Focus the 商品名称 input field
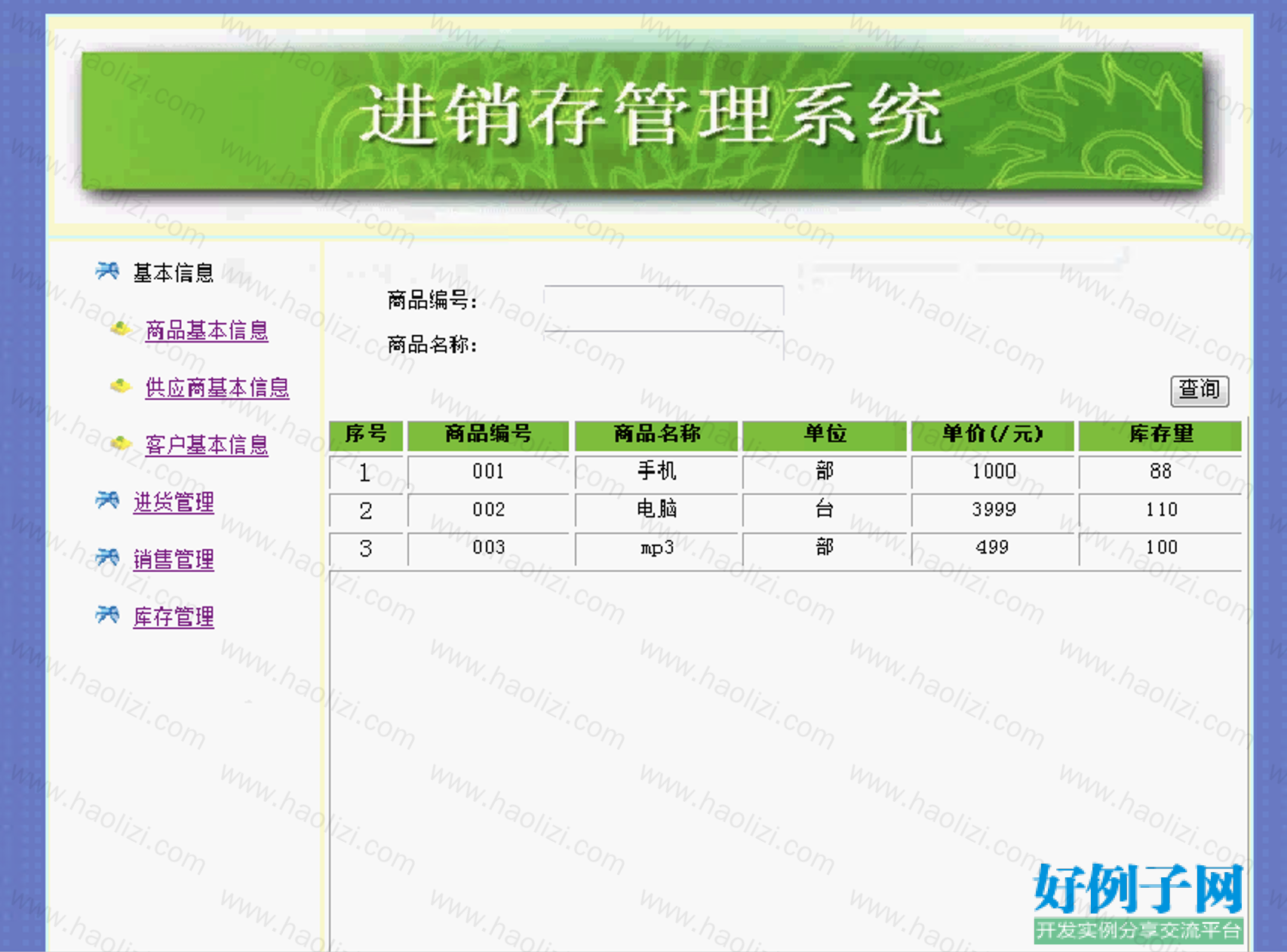This screenshot has height=952, width=1287. point(664,345)
